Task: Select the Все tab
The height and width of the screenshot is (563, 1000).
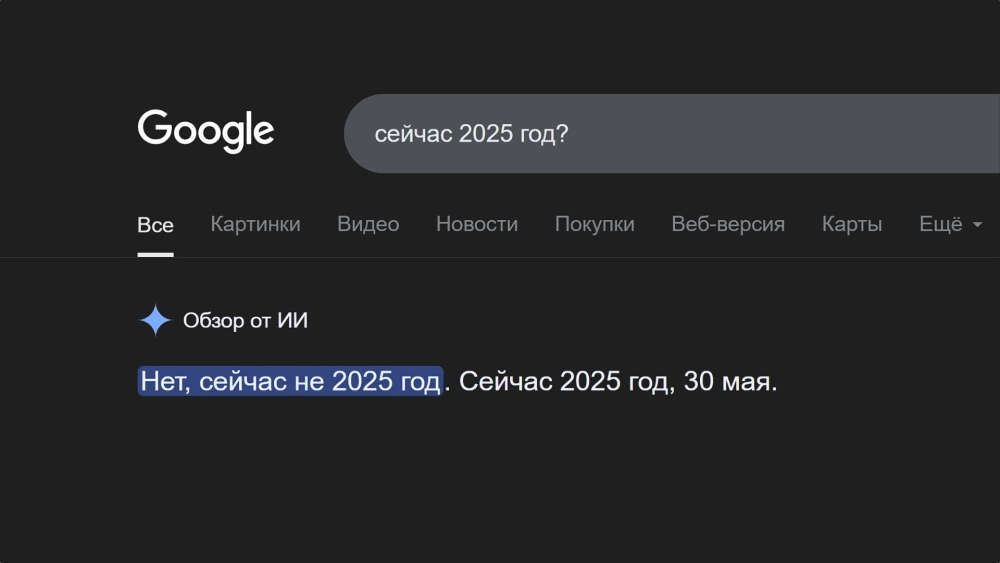Action: click(x=155, y=225)
